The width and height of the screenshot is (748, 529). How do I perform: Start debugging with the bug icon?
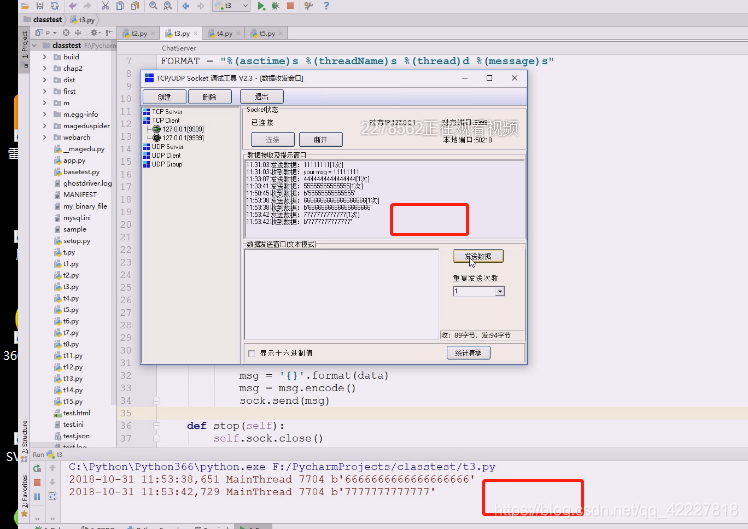coord(275,6)
